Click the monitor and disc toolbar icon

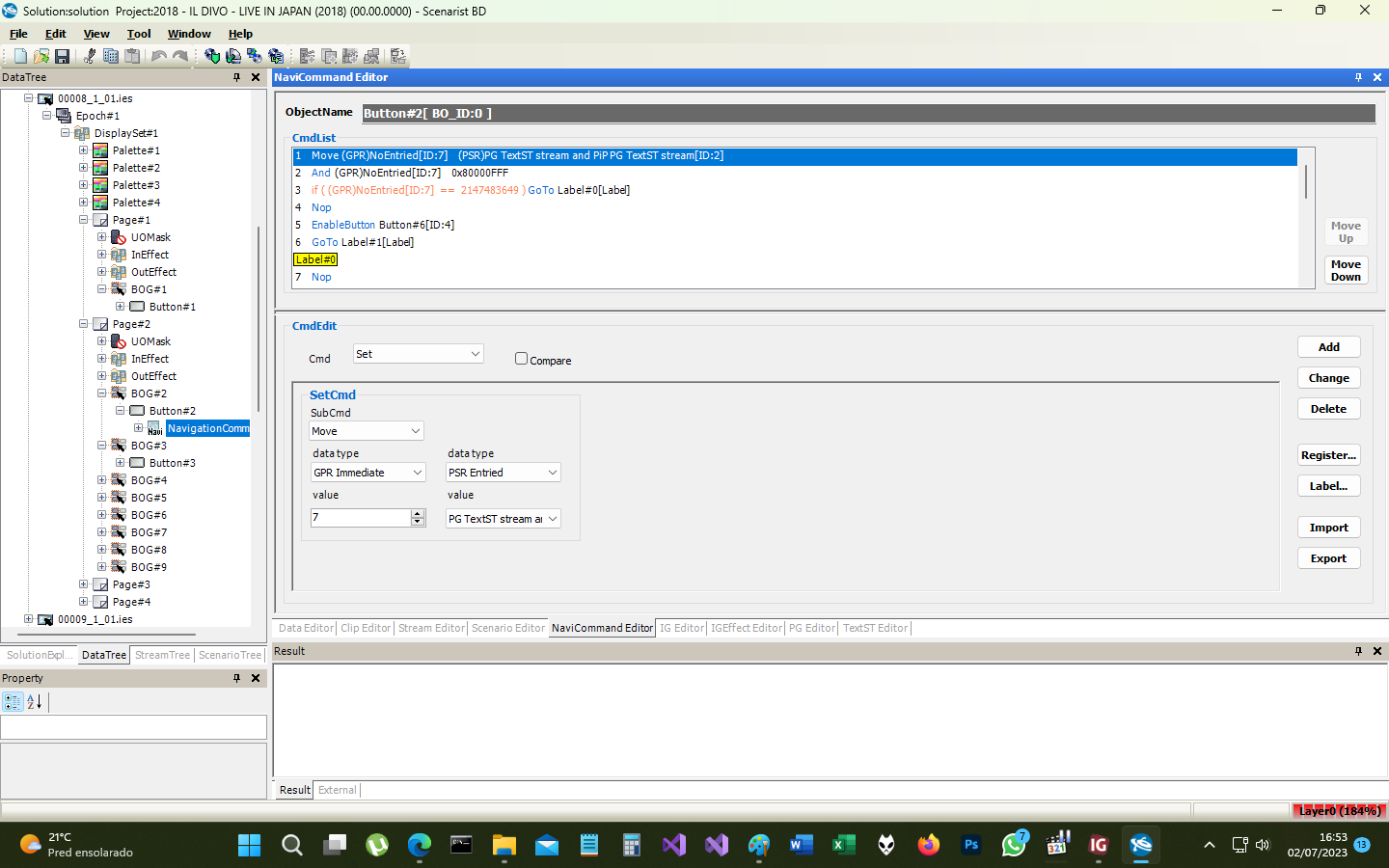(255, 56)
